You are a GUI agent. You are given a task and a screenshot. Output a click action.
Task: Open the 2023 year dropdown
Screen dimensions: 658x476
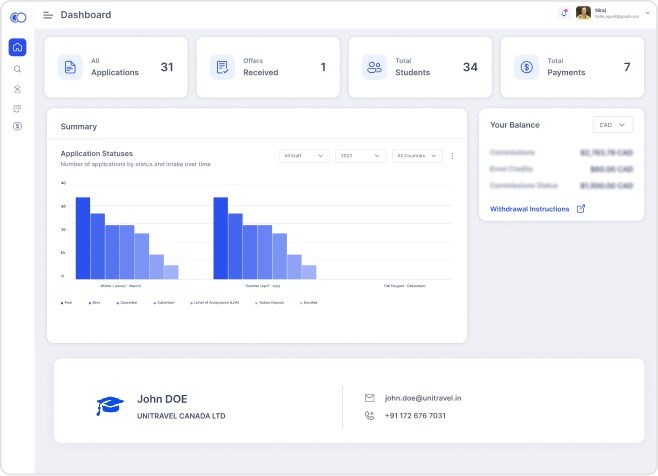(360, 156)
